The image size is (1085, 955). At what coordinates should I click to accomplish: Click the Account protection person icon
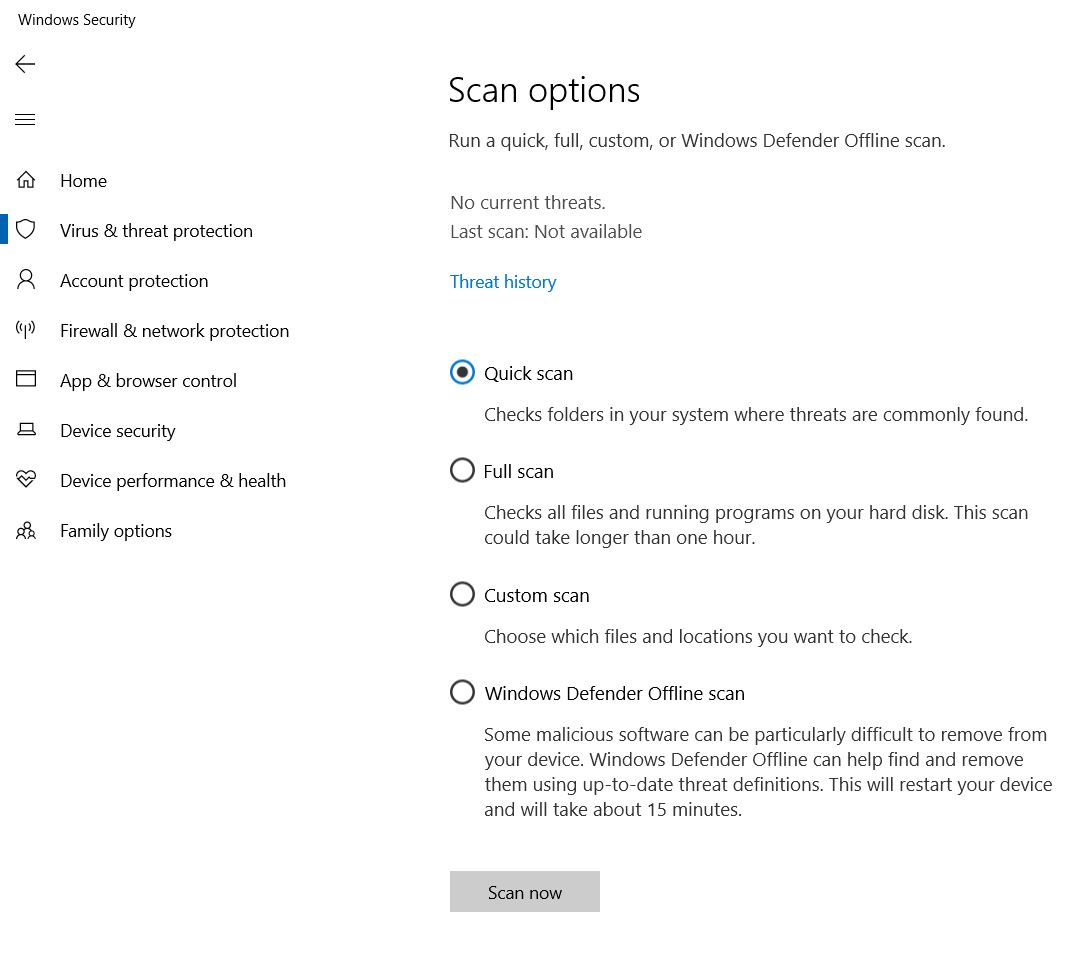(26, 280)
